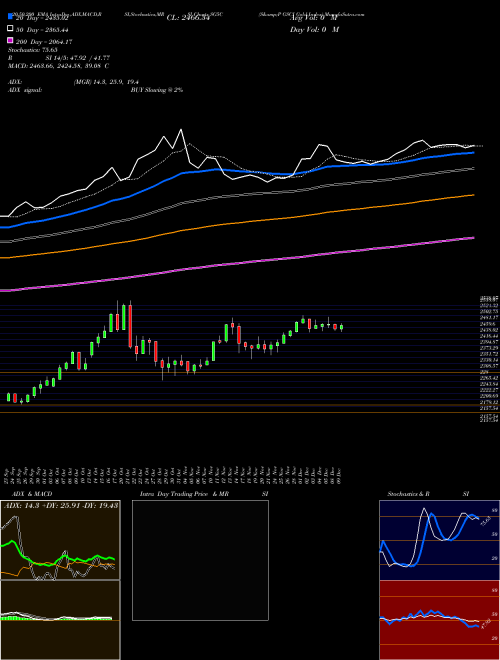Click the blue 20 Day EMA legend swatch
This screenshot has width=500, height=660.
click(11, 17)
